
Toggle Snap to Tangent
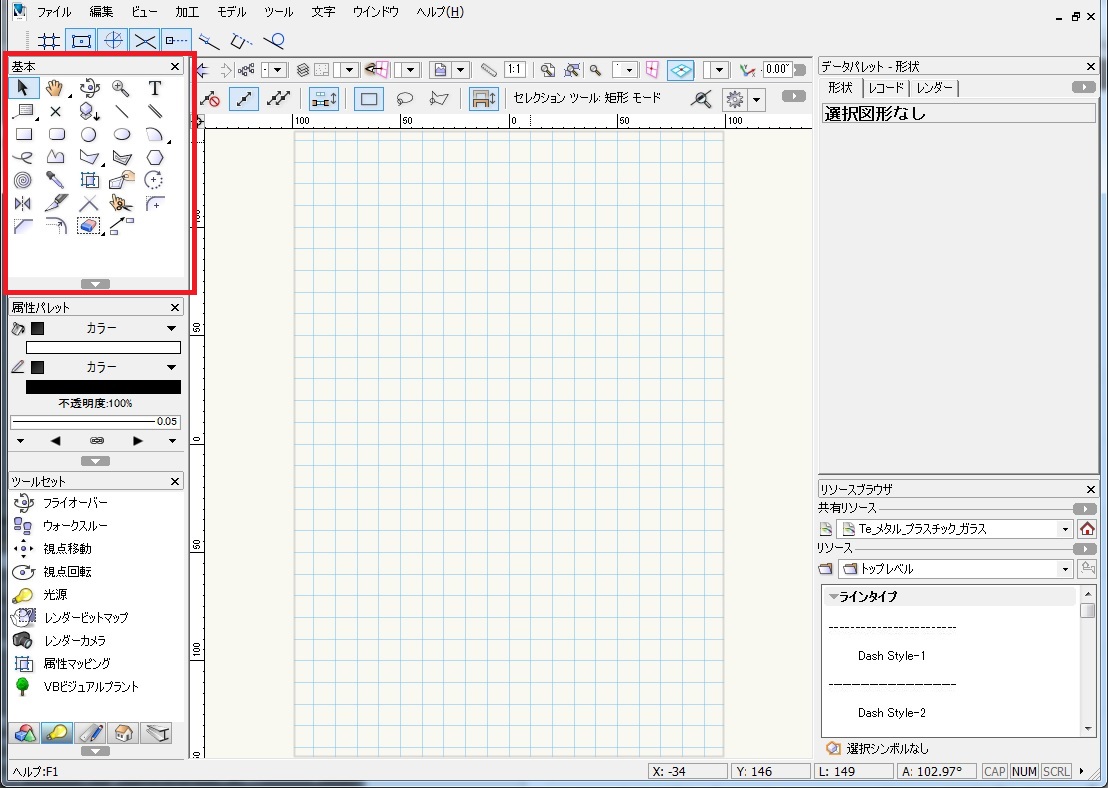(273, 41)
